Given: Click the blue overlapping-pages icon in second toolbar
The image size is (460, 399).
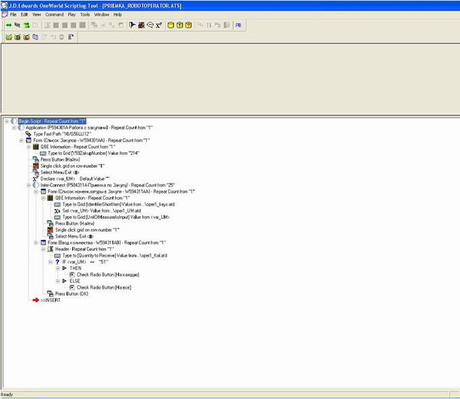Looking at the screenshot, I should (35, 37).
